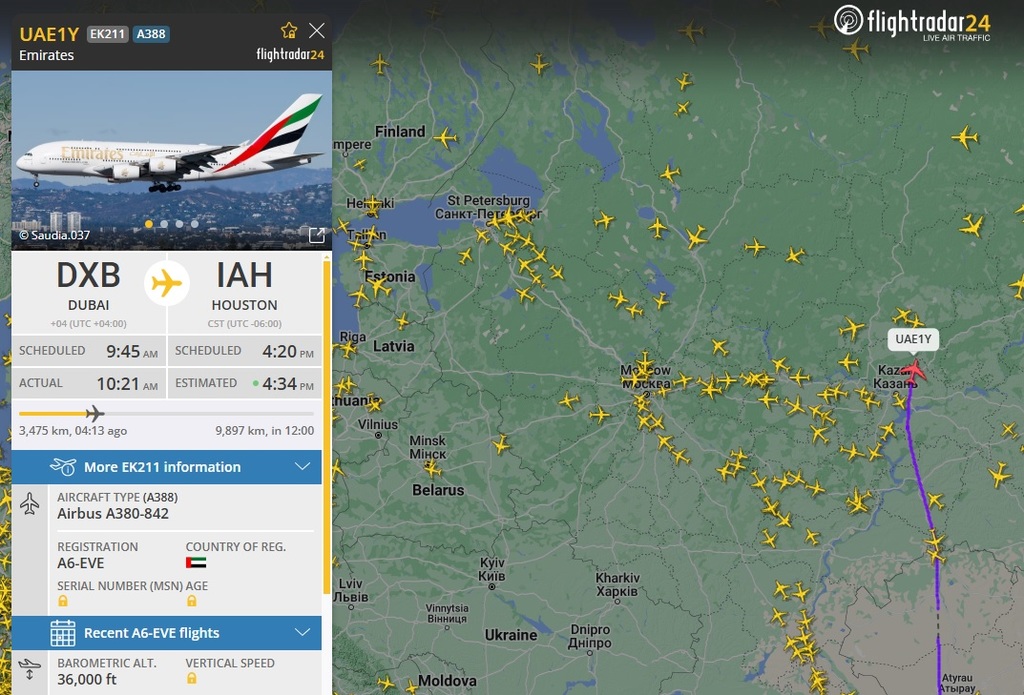The image size is (1024, 695).
Task: Show the third aircraft photo dot
Action: click(179, 224)
